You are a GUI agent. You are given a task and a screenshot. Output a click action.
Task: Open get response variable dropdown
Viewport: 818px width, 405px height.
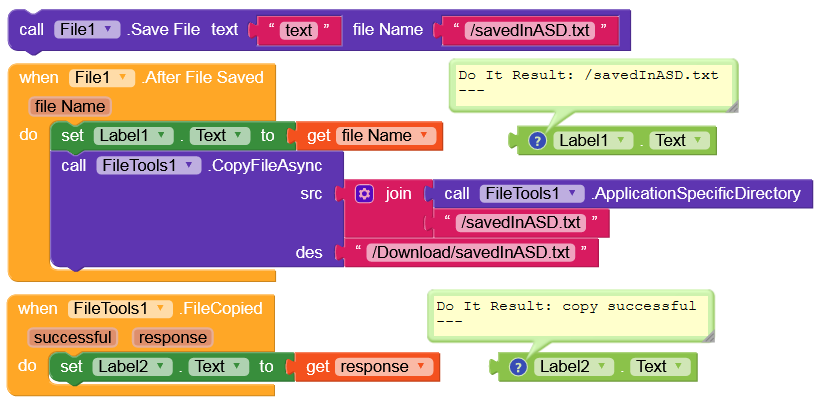pos(384,367)
